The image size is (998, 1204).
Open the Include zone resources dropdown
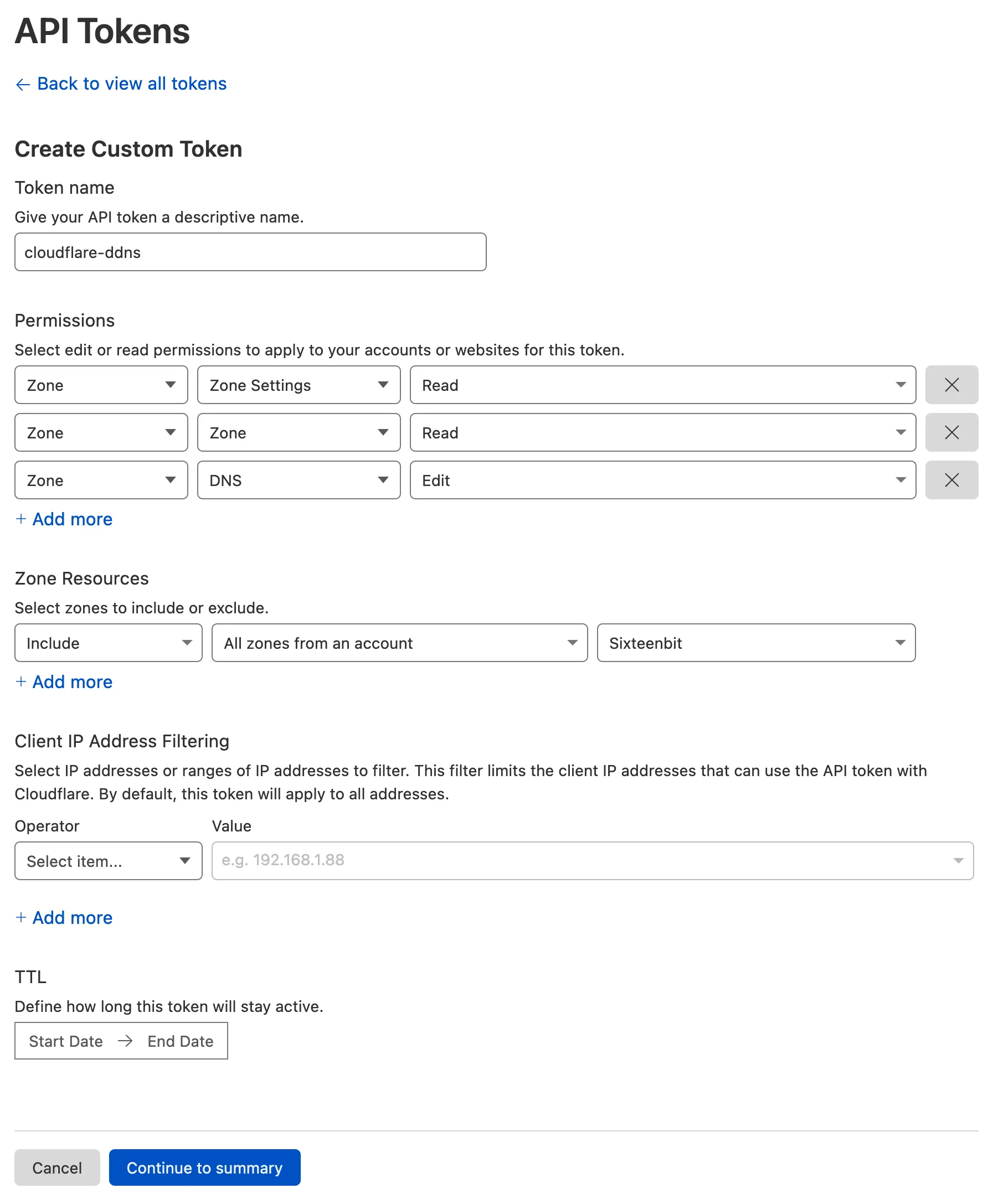[x=108, y=643]
